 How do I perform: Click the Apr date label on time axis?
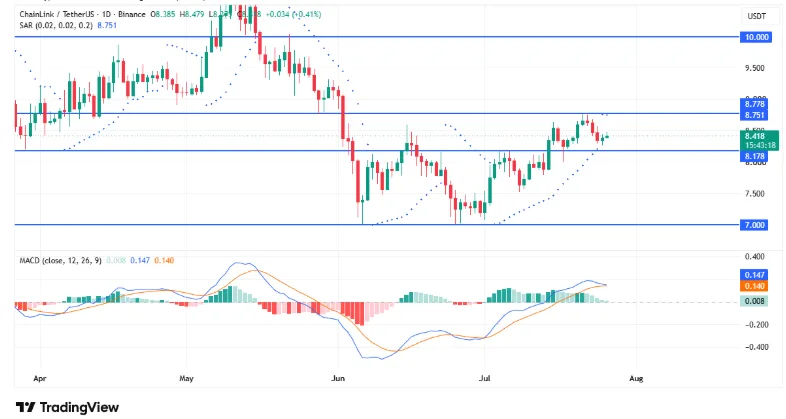tap(40, 378)
